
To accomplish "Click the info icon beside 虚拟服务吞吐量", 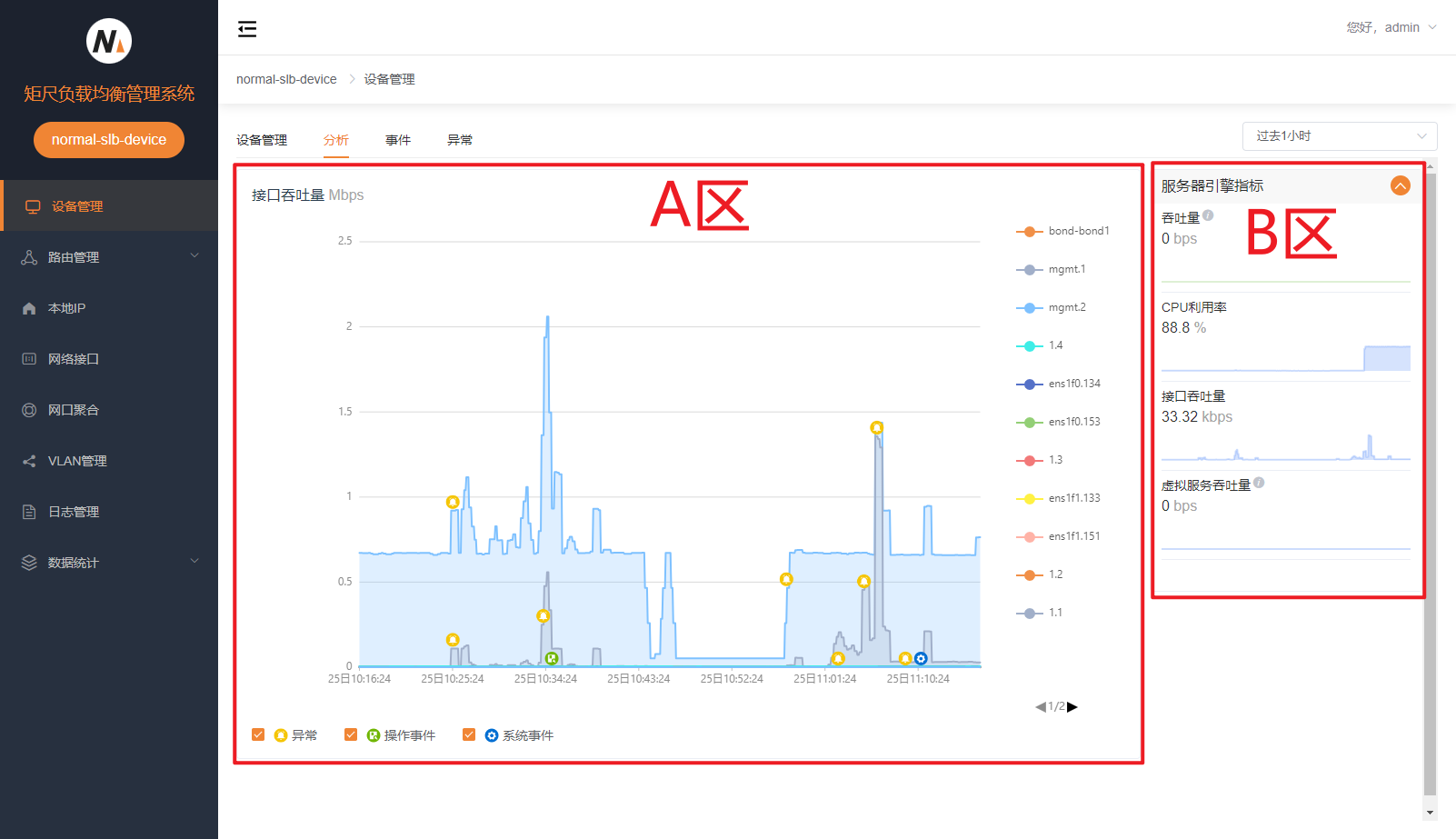I will pyautogui.click(x=1259, y=483).
